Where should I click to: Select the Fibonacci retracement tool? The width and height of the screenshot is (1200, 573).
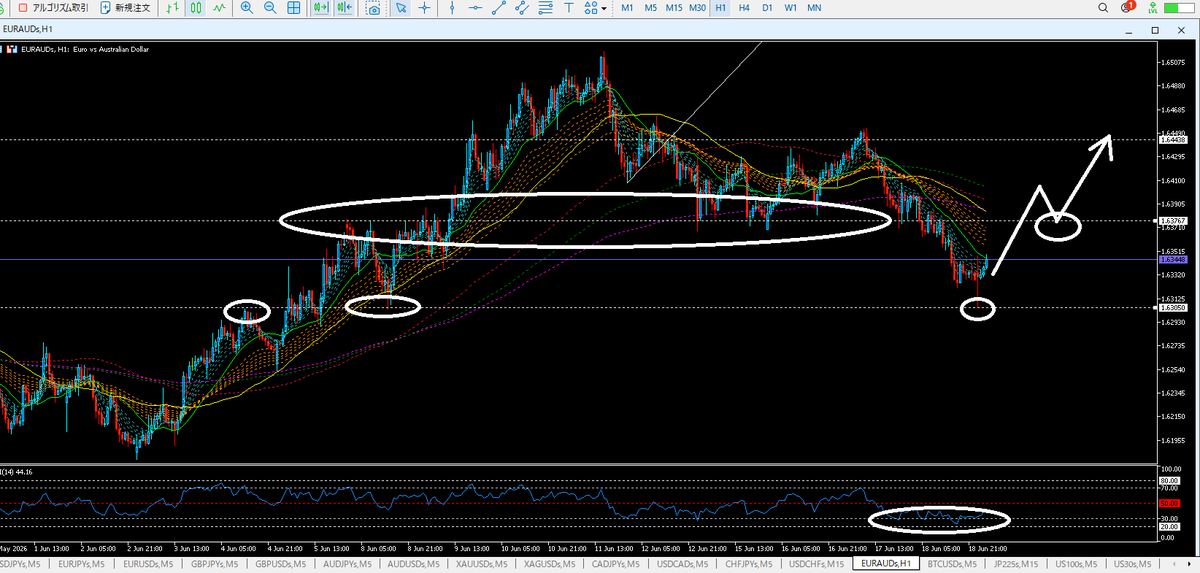tap(548, 8)
